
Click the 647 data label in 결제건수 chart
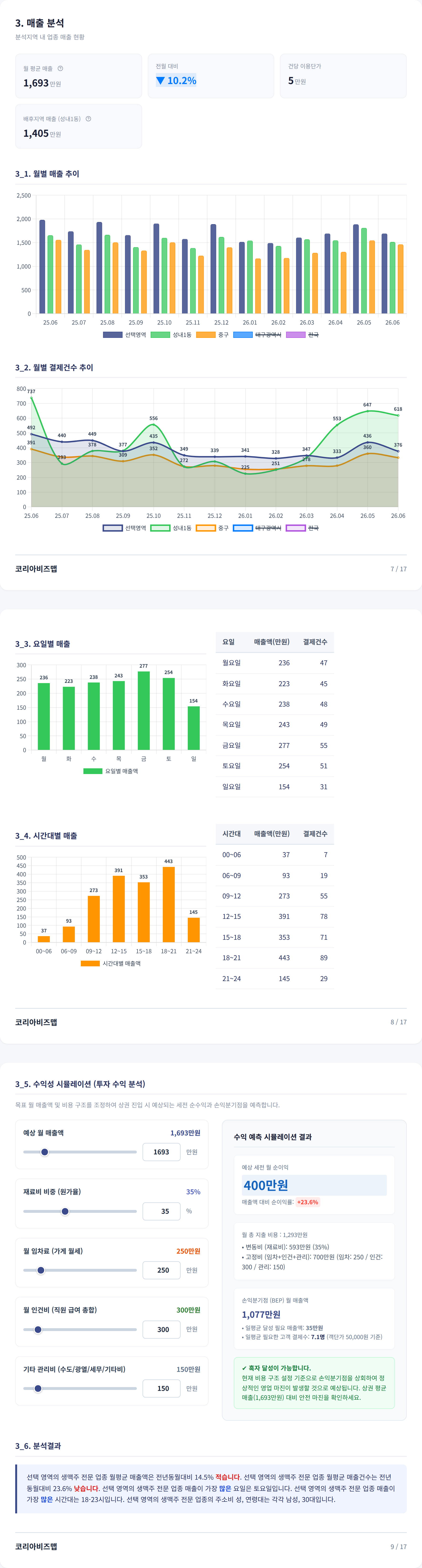pos(367,405)
